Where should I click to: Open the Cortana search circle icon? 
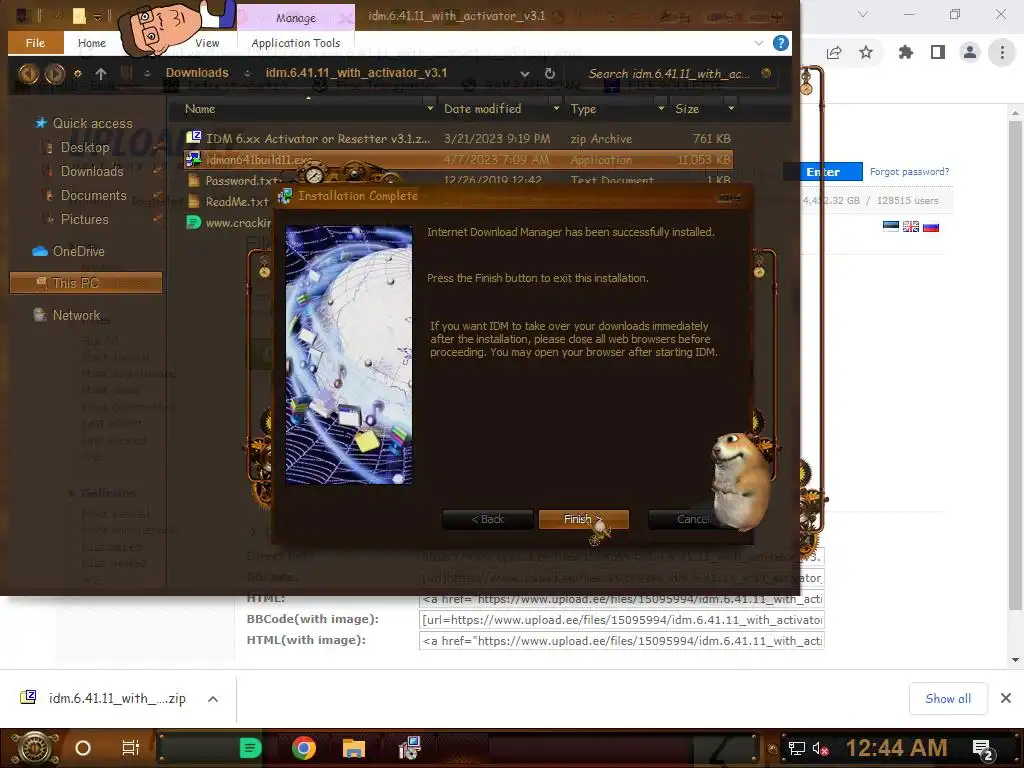click(x=82, y=748)
